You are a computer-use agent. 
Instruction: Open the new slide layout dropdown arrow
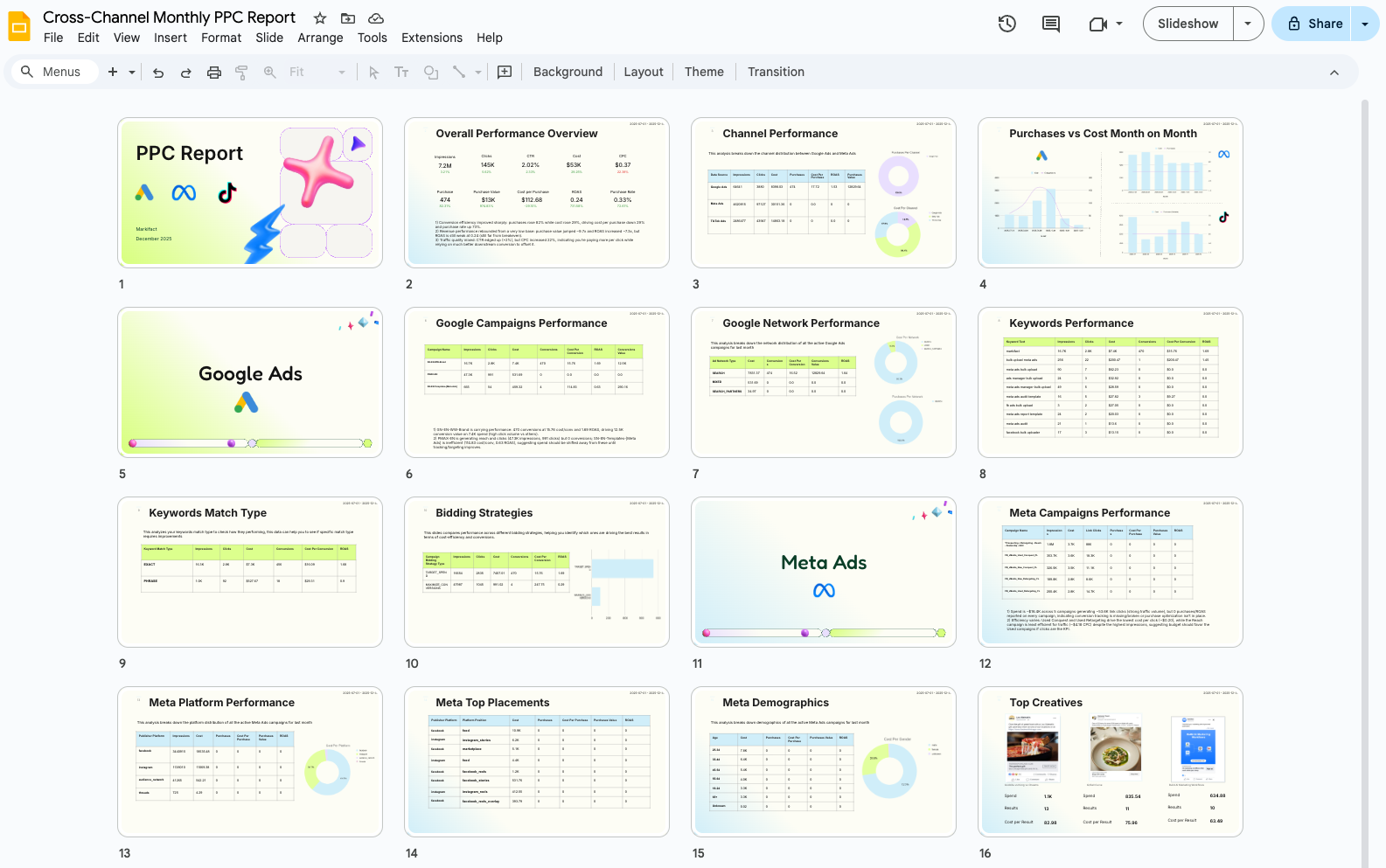click(132, 73)
